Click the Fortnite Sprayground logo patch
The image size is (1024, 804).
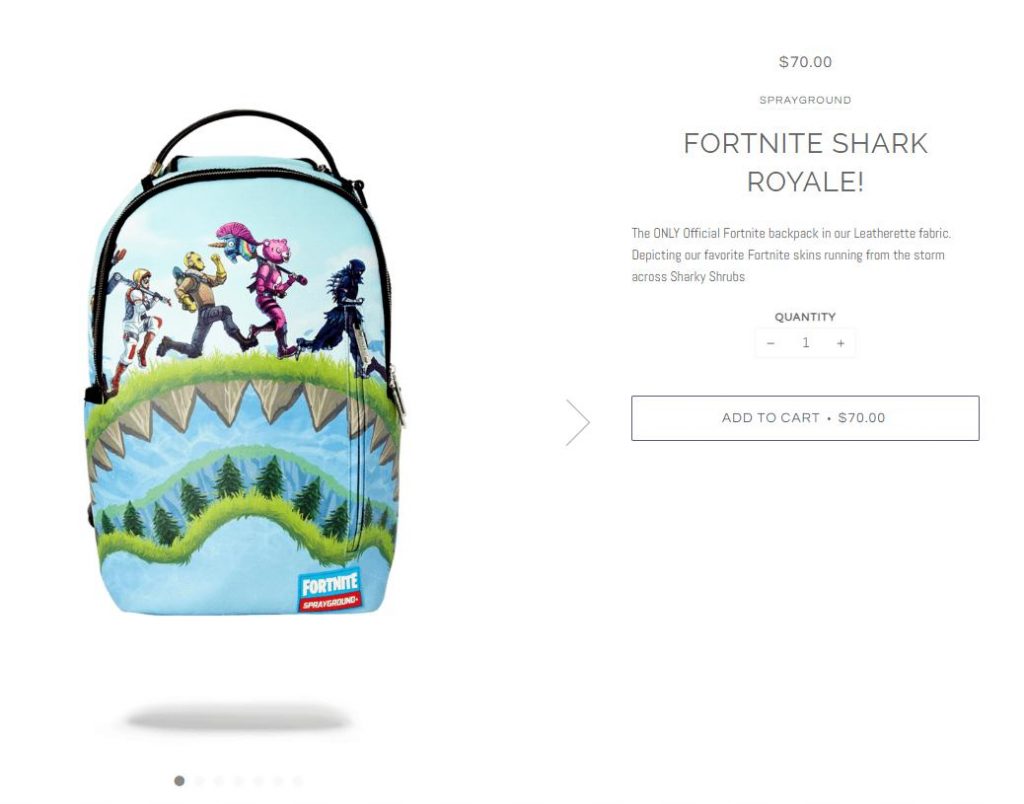click(330, 590)
